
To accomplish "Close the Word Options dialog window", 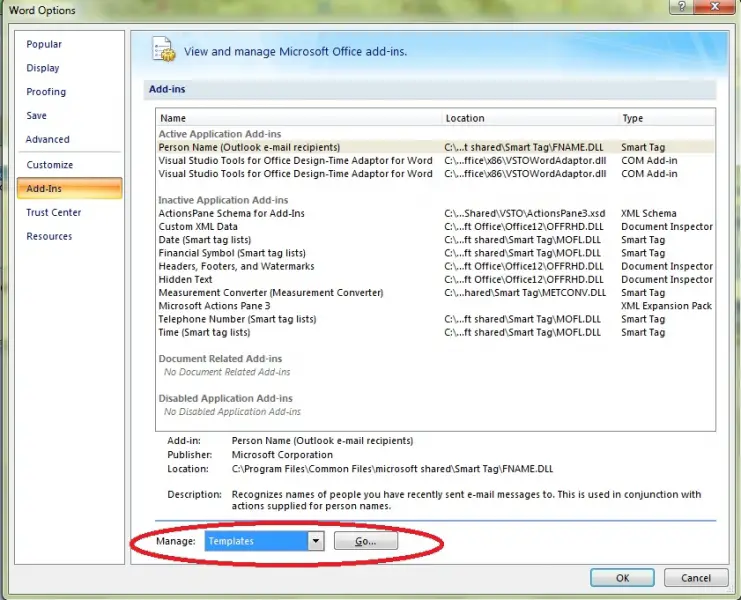I will point(715,6).
